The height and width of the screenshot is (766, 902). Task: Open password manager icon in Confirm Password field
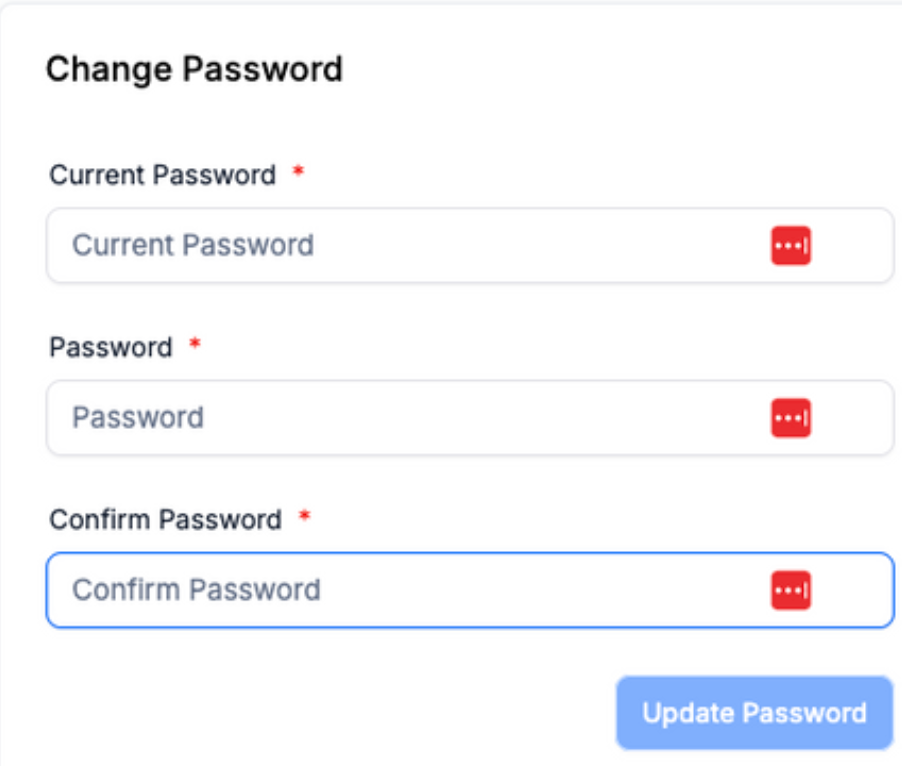[x=791, y=590]
